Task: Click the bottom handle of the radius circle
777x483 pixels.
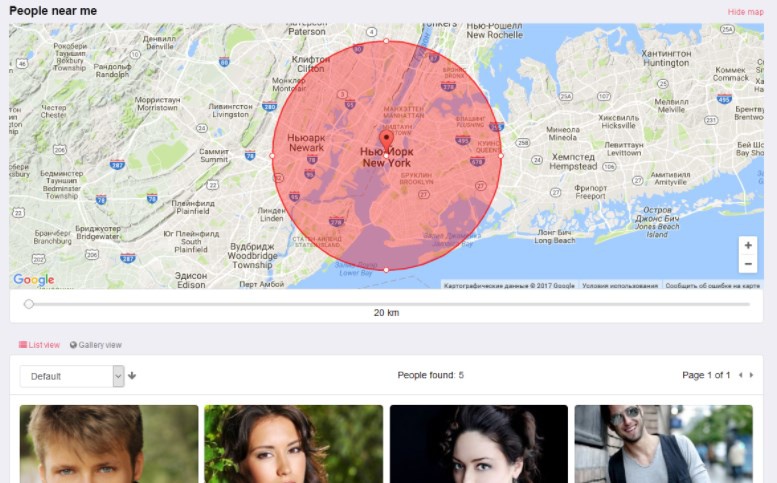Action: (x=387, y=270)
